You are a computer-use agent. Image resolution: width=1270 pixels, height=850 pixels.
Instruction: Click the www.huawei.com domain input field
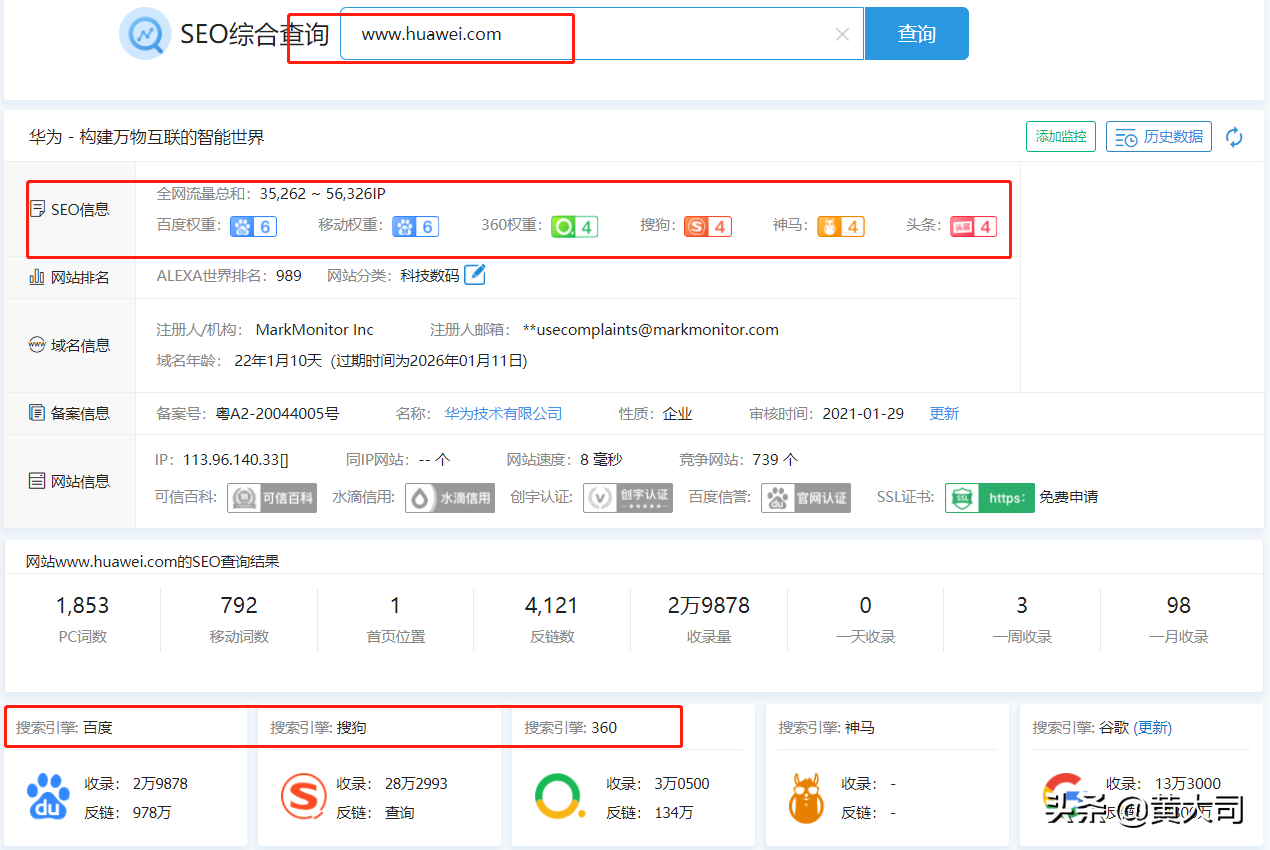point(602,34)
